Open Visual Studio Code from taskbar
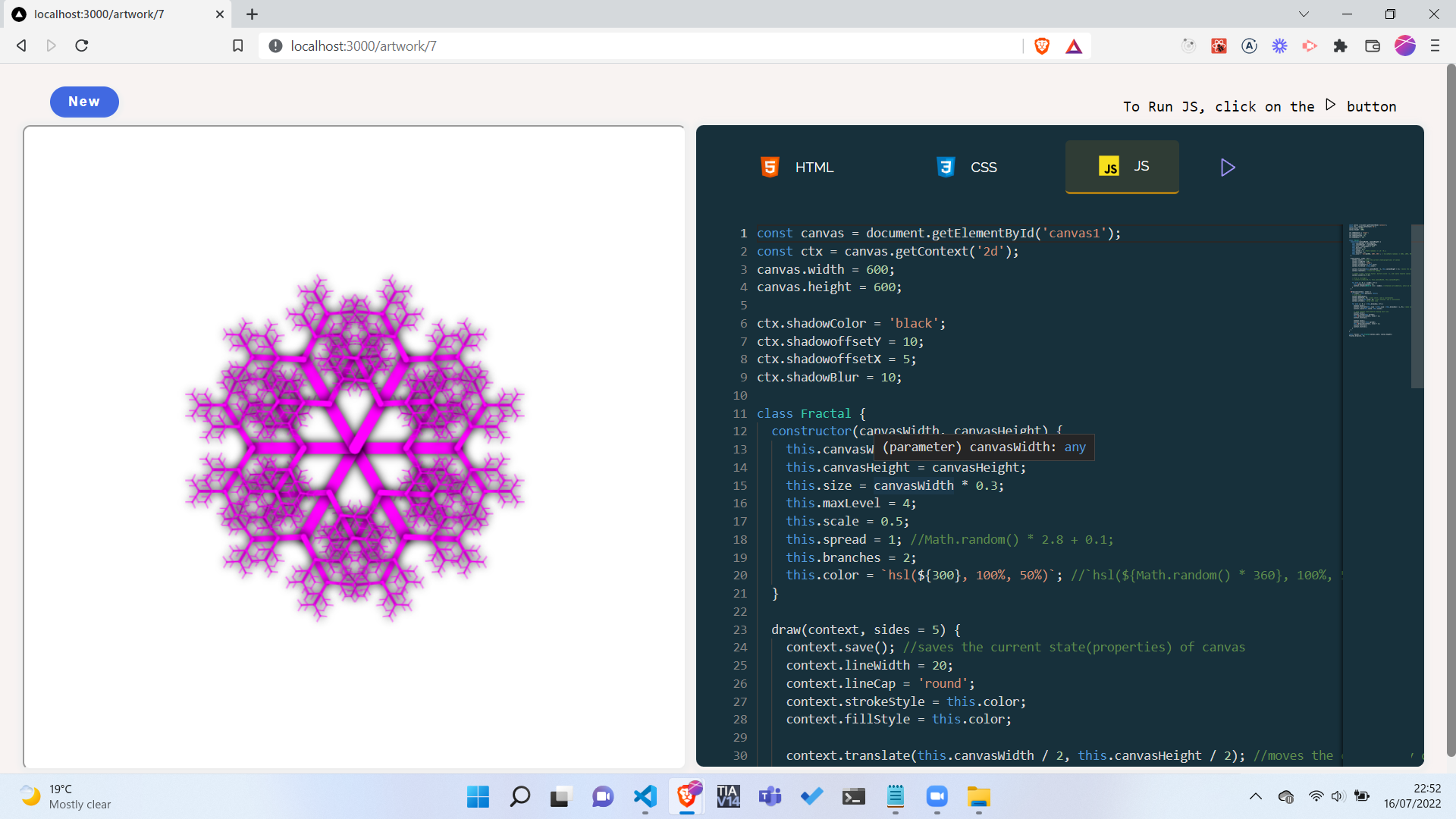Image resolution: width=1456 pixels, height=819 pixels. (x=645, y=796)
